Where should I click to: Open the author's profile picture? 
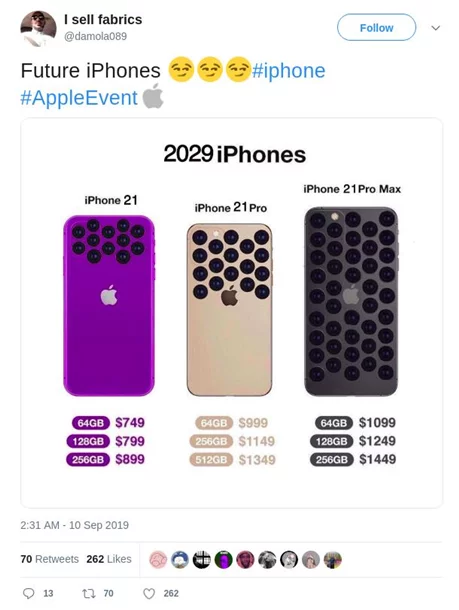[38, 29]
